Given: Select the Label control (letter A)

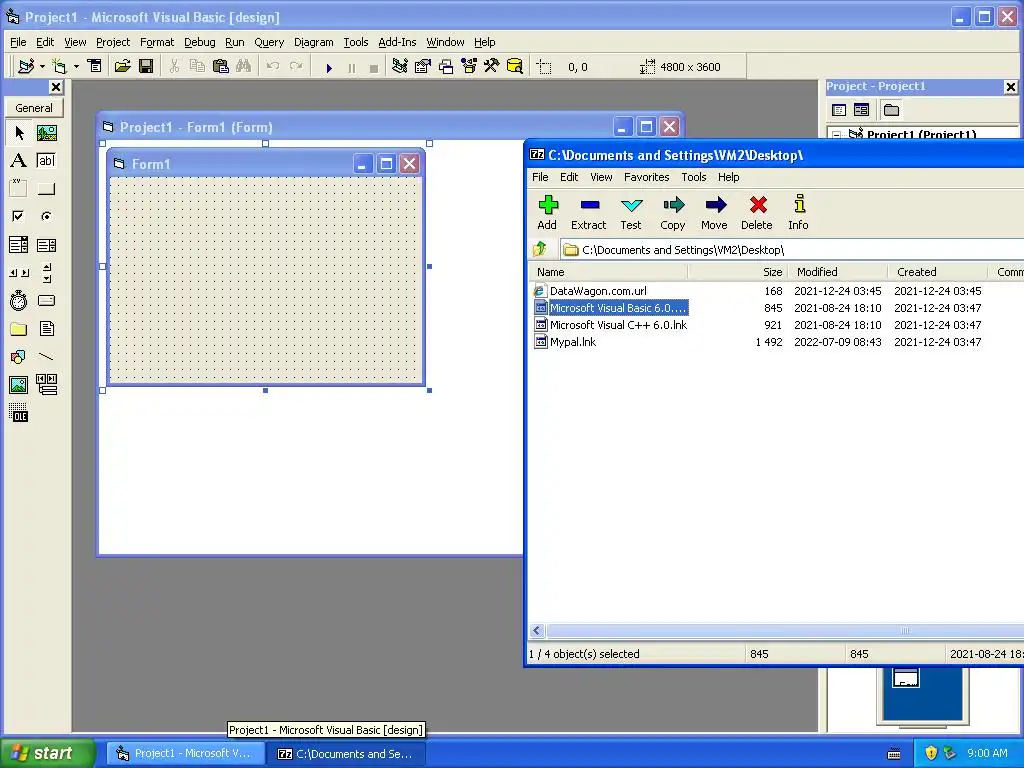Looking at the screenshot, I should pos(19,161).
